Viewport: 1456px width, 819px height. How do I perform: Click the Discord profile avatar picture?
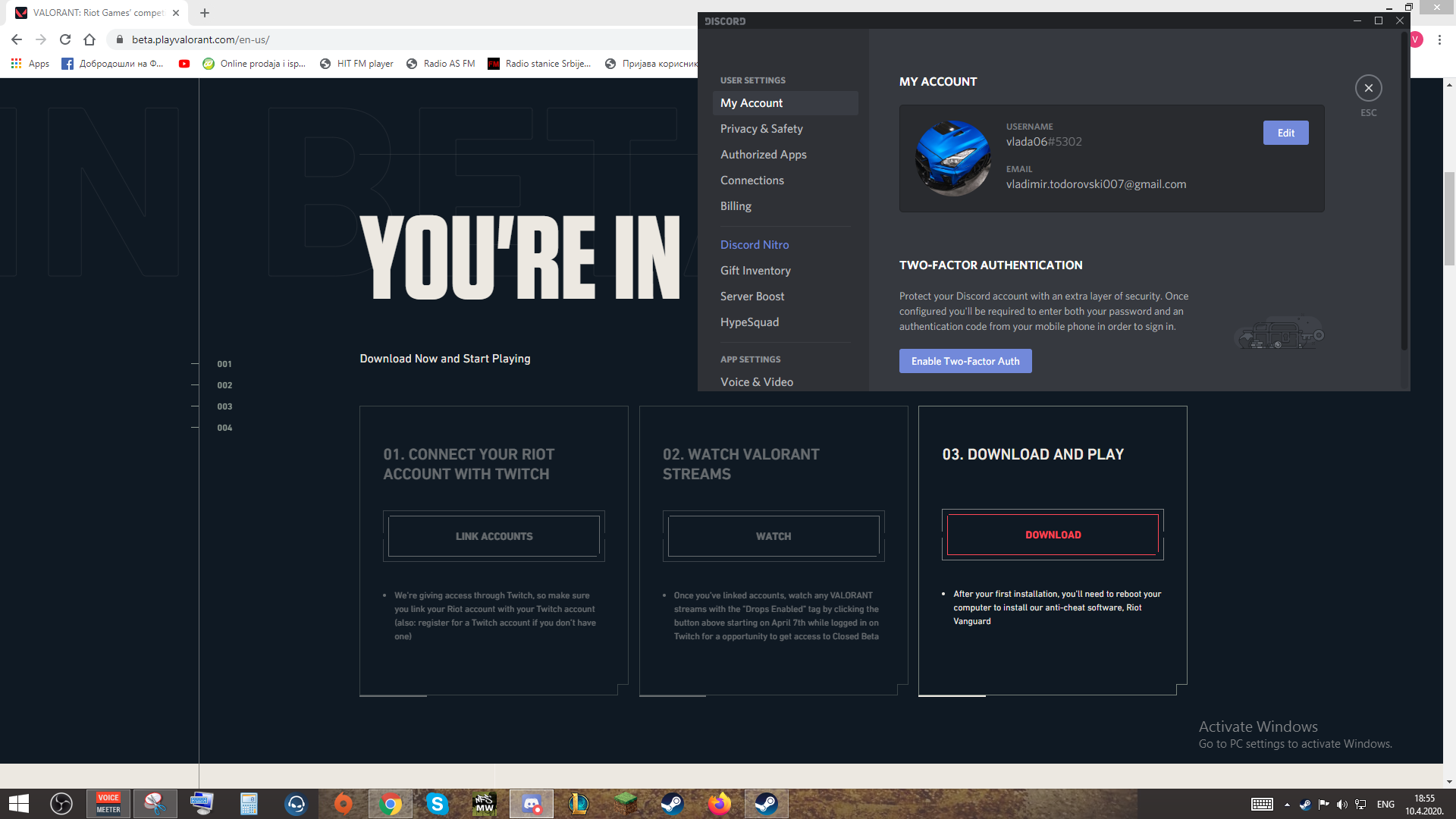tap(953, 158)
